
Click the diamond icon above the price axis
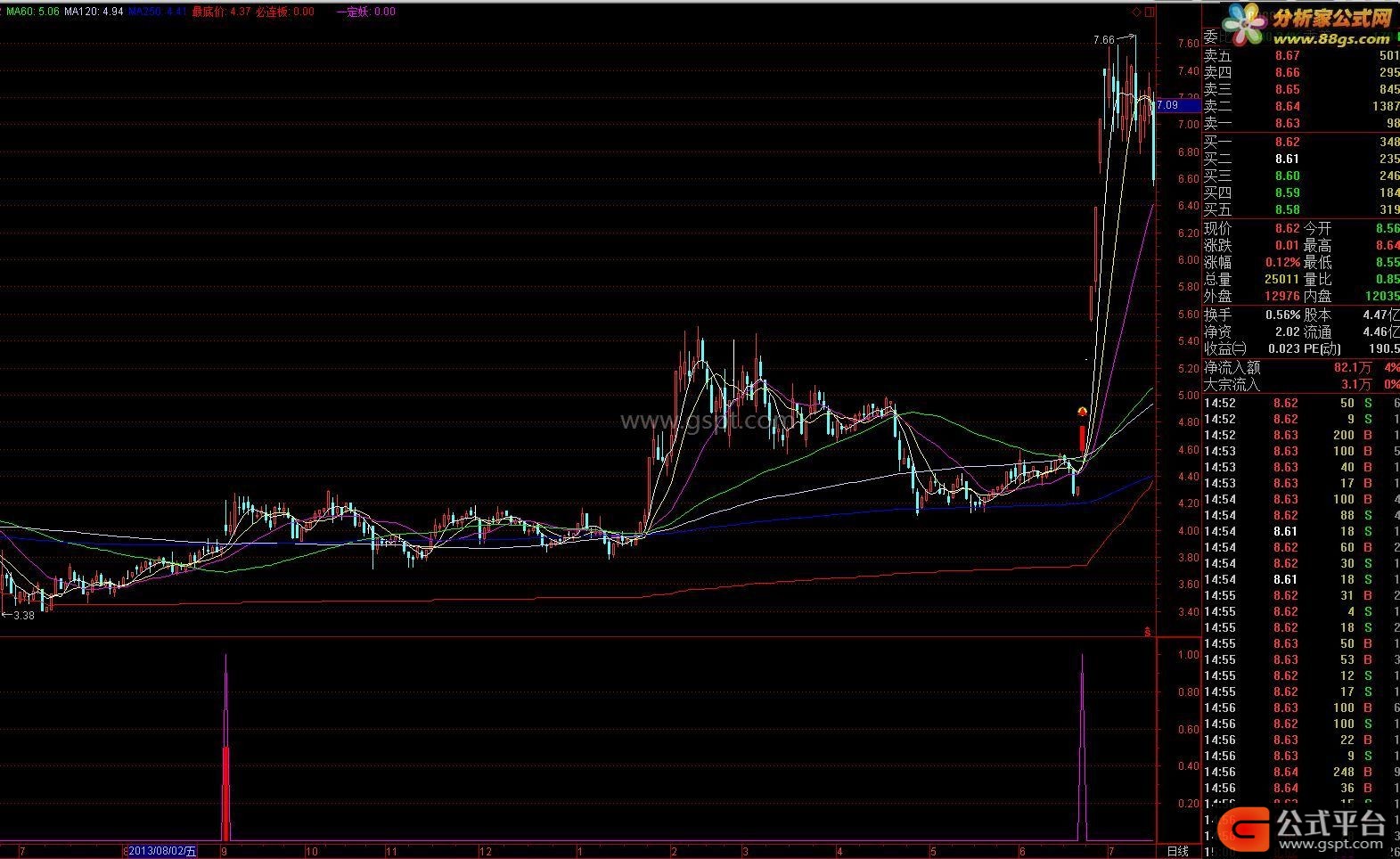(x=1136, y=12)
